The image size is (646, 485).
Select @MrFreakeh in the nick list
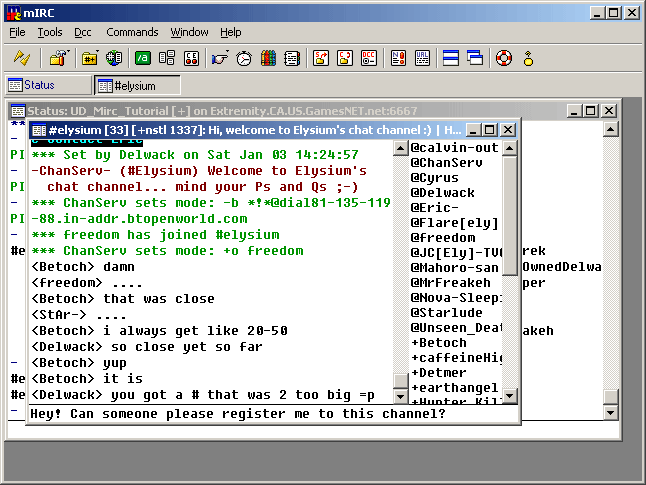[450, 282]
